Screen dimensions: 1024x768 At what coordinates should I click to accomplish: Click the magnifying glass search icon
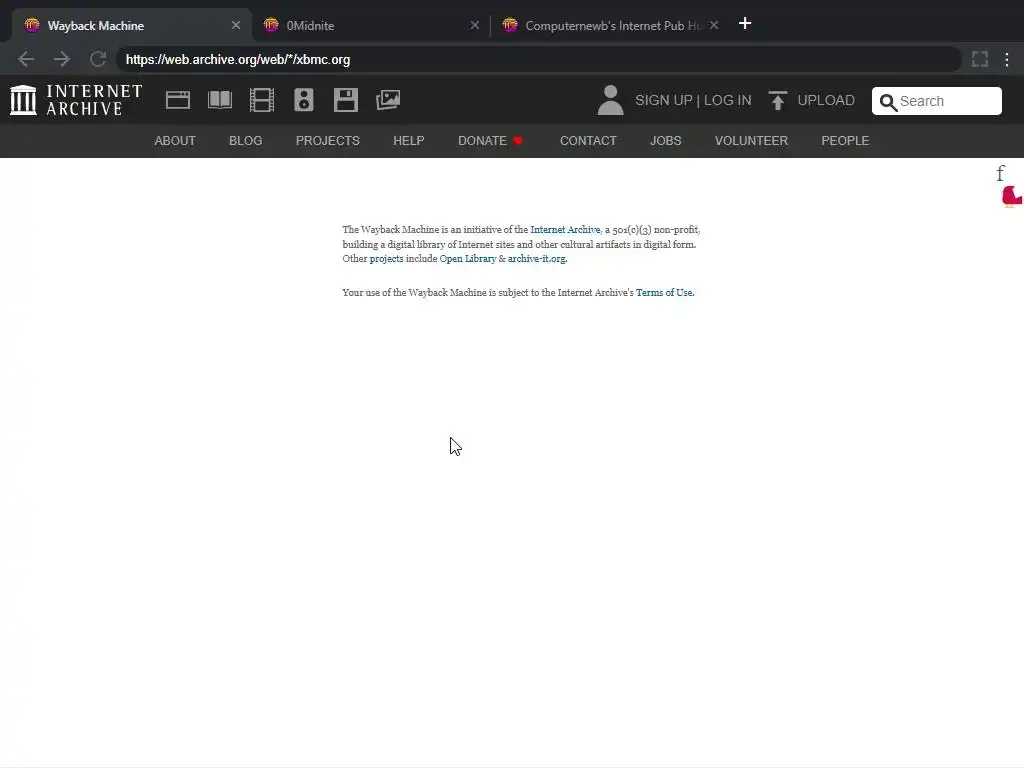pyautogui.click(x=888, y=102)
